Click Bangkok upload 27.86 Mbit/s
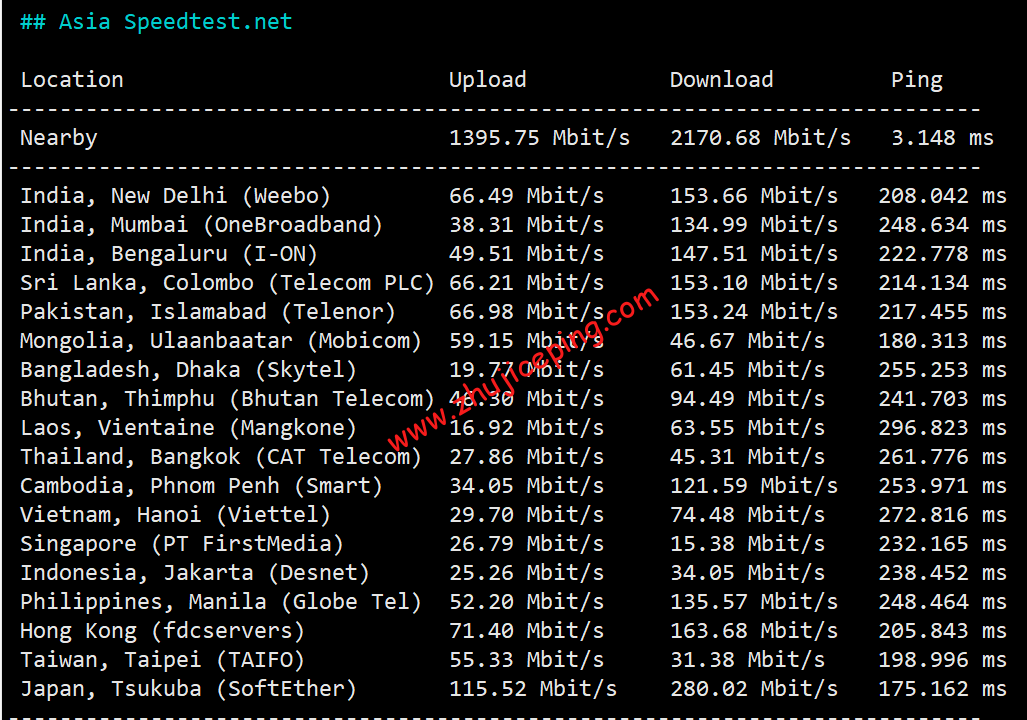 coord(527,457)
